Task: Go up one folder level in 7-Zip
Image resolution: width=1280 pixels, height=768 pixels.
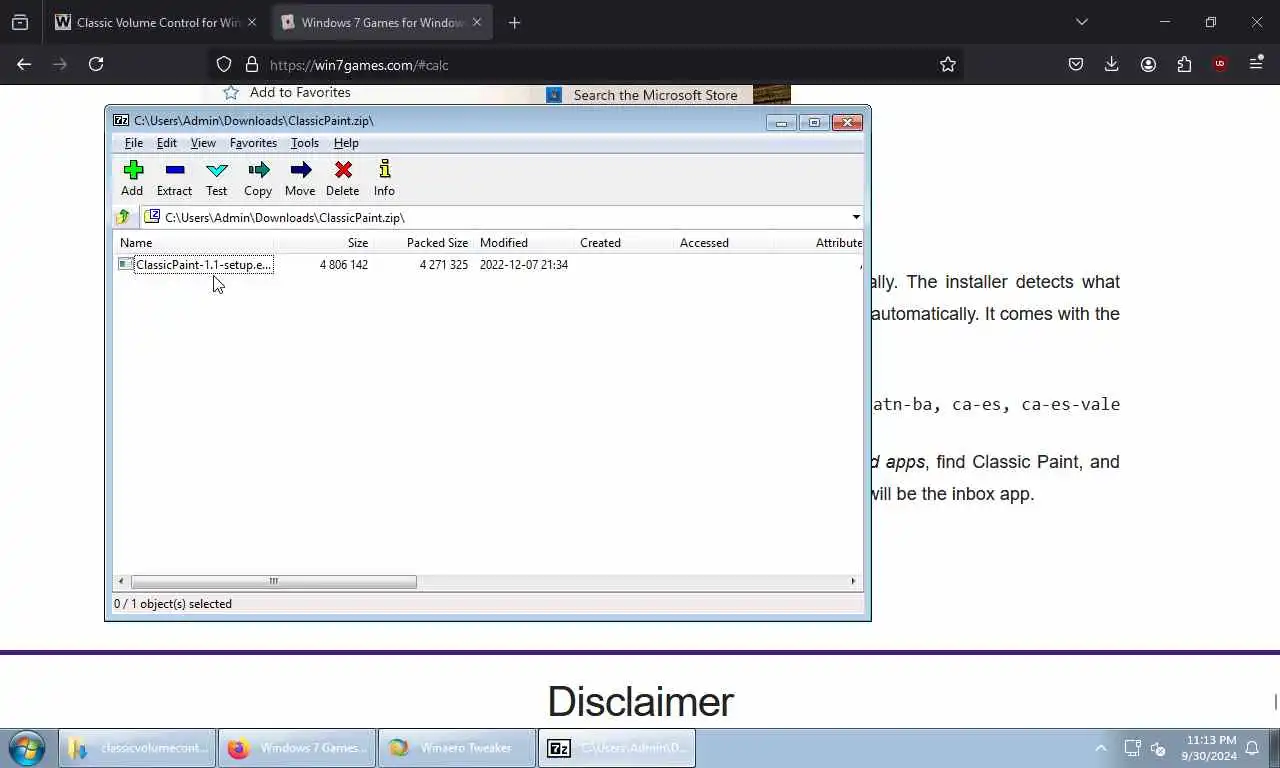Action: point(123,217)
